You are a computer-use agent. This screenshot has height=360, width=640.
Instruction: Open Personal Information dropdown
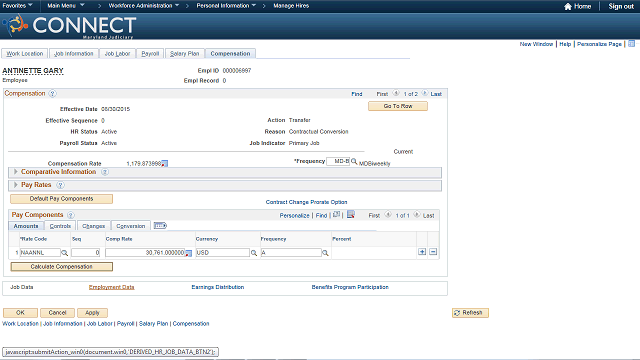pyautogui.click(x=226, y=6)
